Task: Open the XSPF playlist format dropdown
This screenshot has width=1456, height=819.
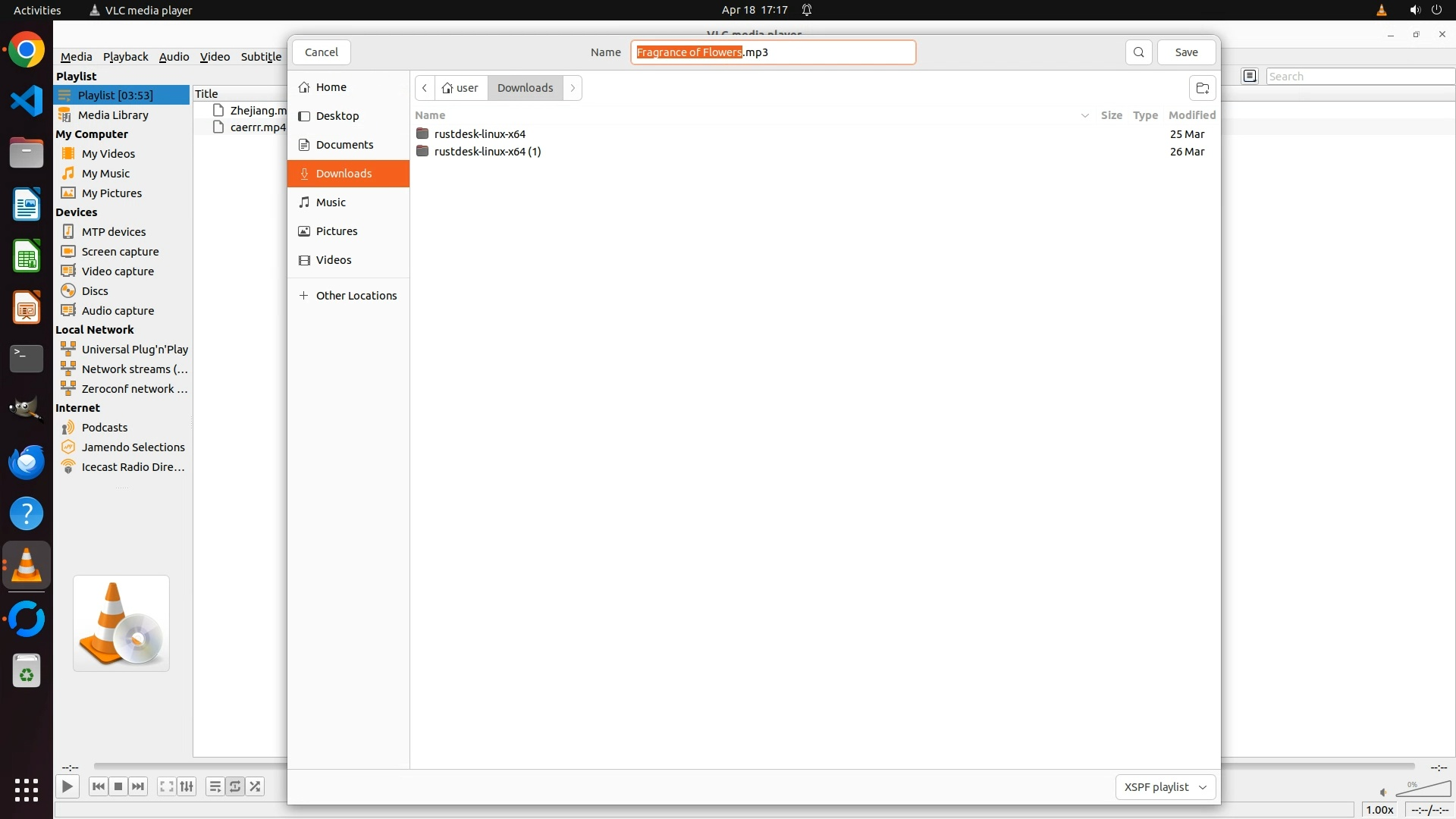Action: pyautogui.click(x=1165, y=787)
